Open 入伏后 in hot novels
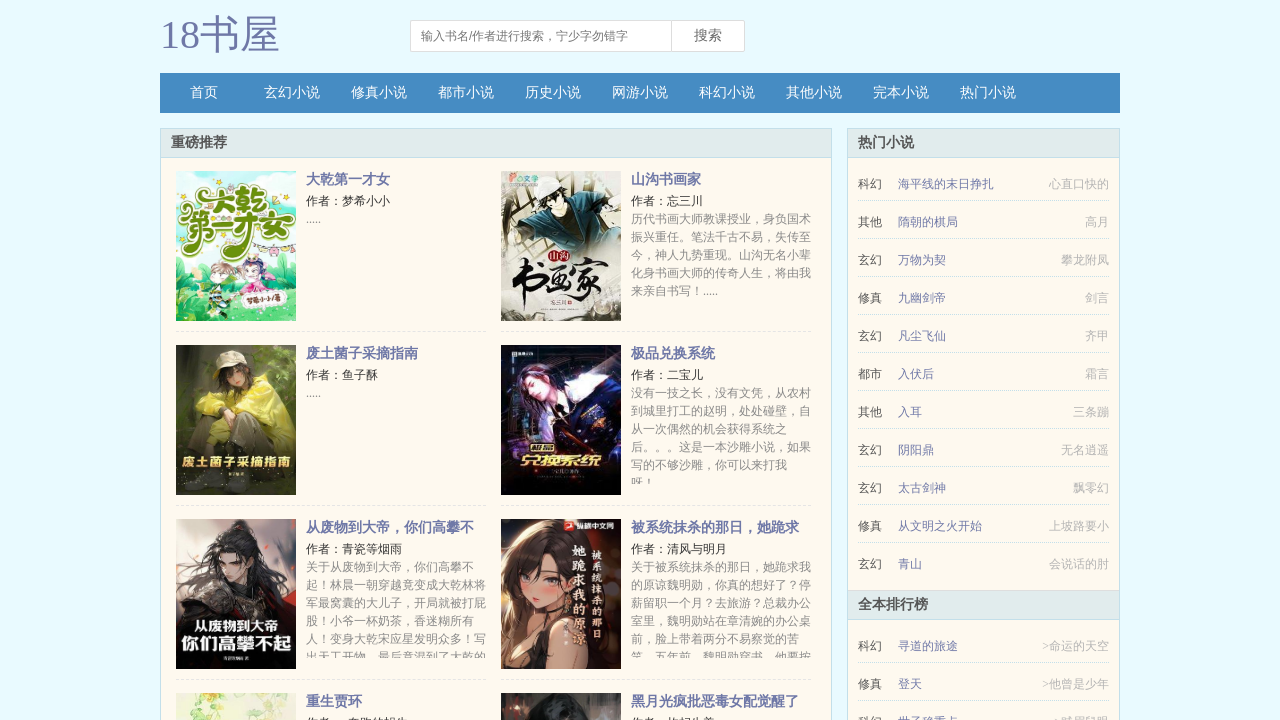The height and width of the screenshot is (720, 1280). [x=916, y=374]
